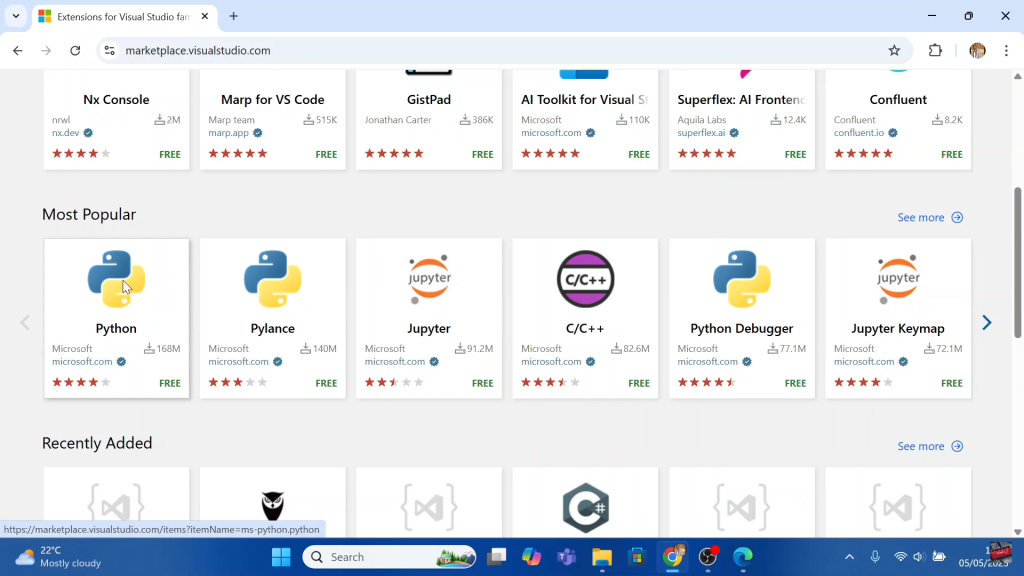This screenshot has height=576, width=1024.
Task: Open the Superflex: AI Frontend title
Action: (x=741, y=99)
